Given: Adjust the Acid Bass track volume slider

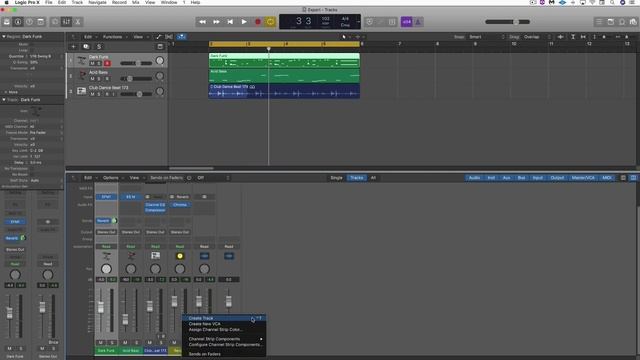Looking at the screenshot, I should click(136, 78).
